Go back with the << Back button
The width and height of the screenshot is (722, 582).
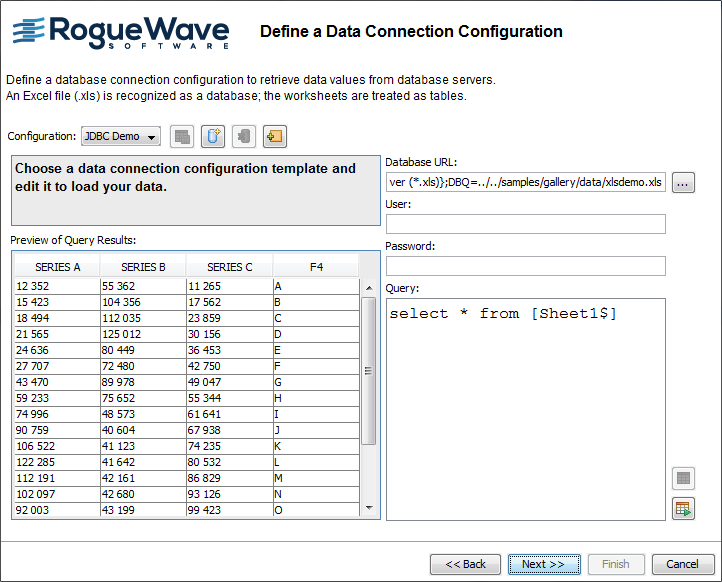[x=465, y=564]
